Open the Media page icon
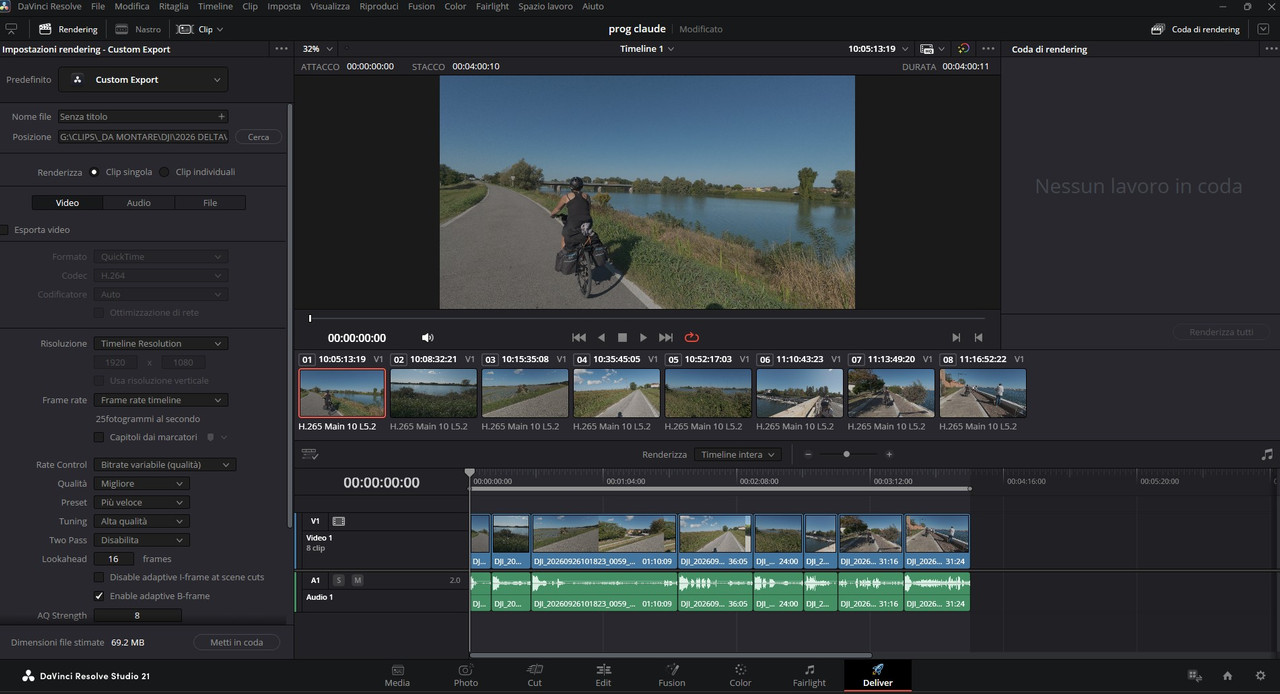 (x=397, y=675)
